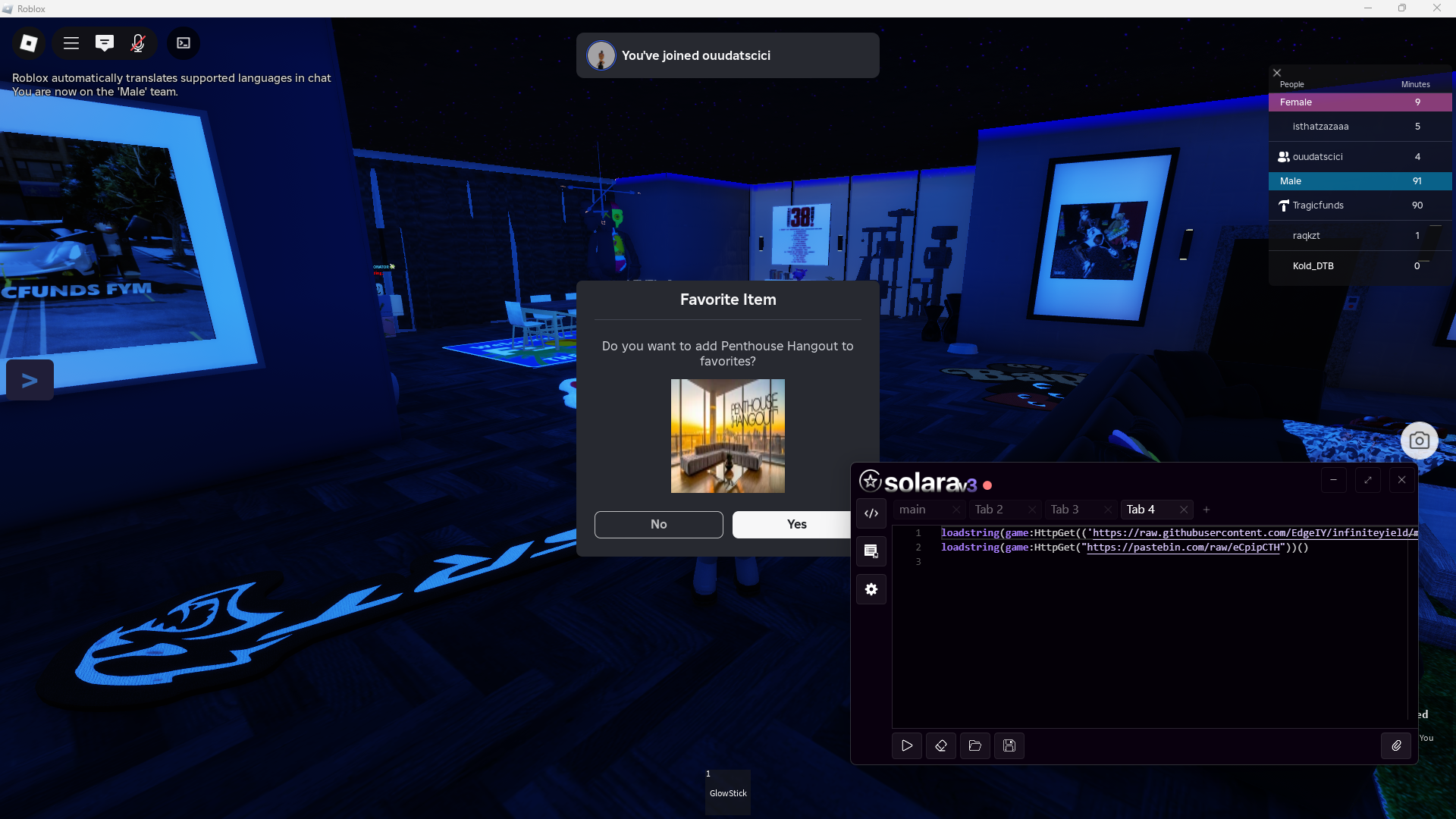
Task: Clear editor with the eraser icon
Action: point(941,746)
